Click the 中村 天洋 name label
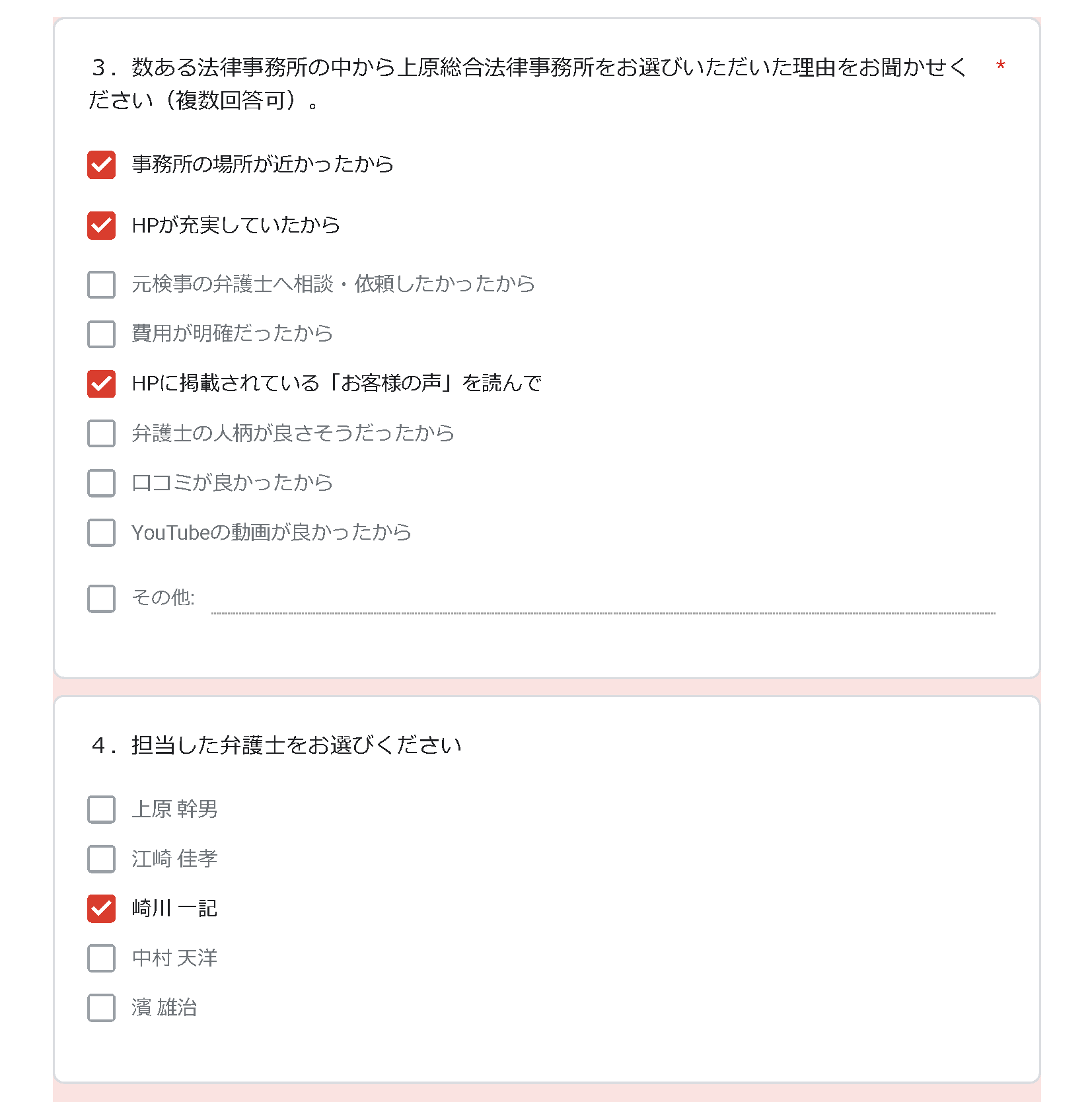The height and width of the screenshot is (1102, 1092). (x=174, y=958)
